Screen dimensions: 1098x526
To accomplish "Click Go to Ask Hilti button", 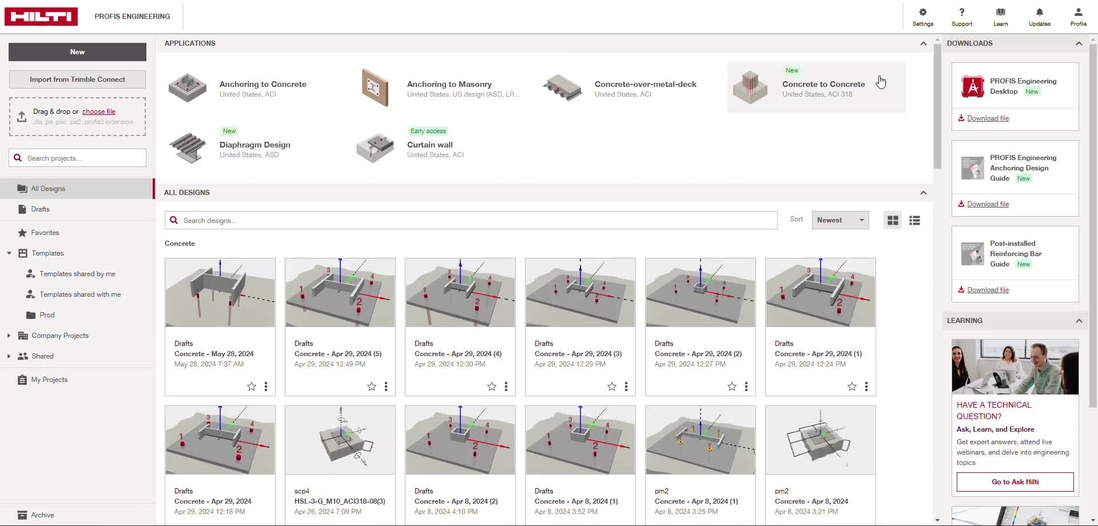I will [1014, 482].
